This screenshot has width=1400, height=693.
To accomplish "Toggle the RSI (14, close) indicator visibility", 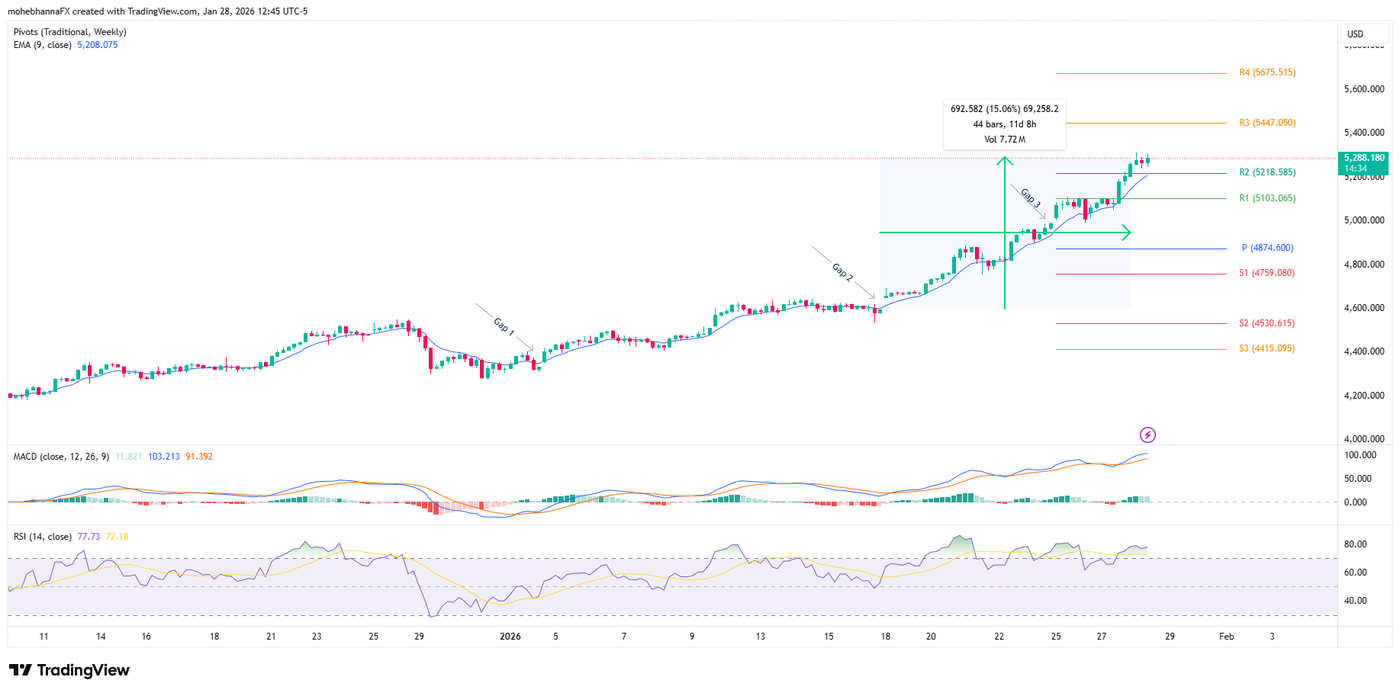I will click(45, 535).
